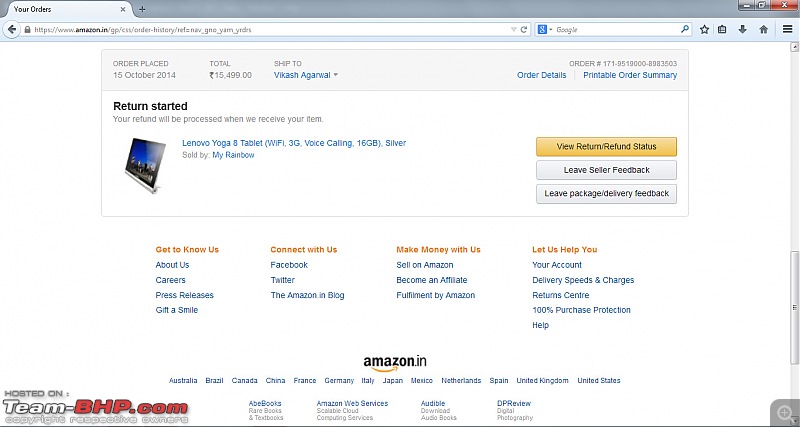Open Your Account footer link
800x427 pixels.
pyautogui.click(x=557, y=265)
